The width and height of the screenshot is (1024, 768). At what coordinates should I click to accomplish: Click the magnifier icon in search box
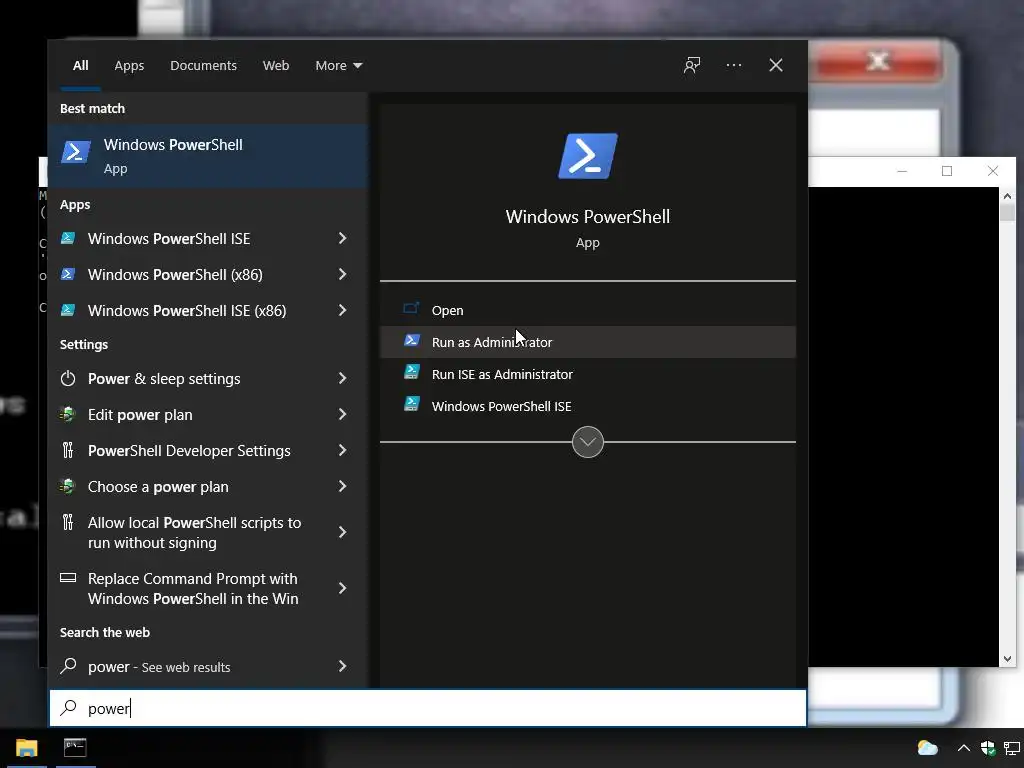tap(69, 708)
